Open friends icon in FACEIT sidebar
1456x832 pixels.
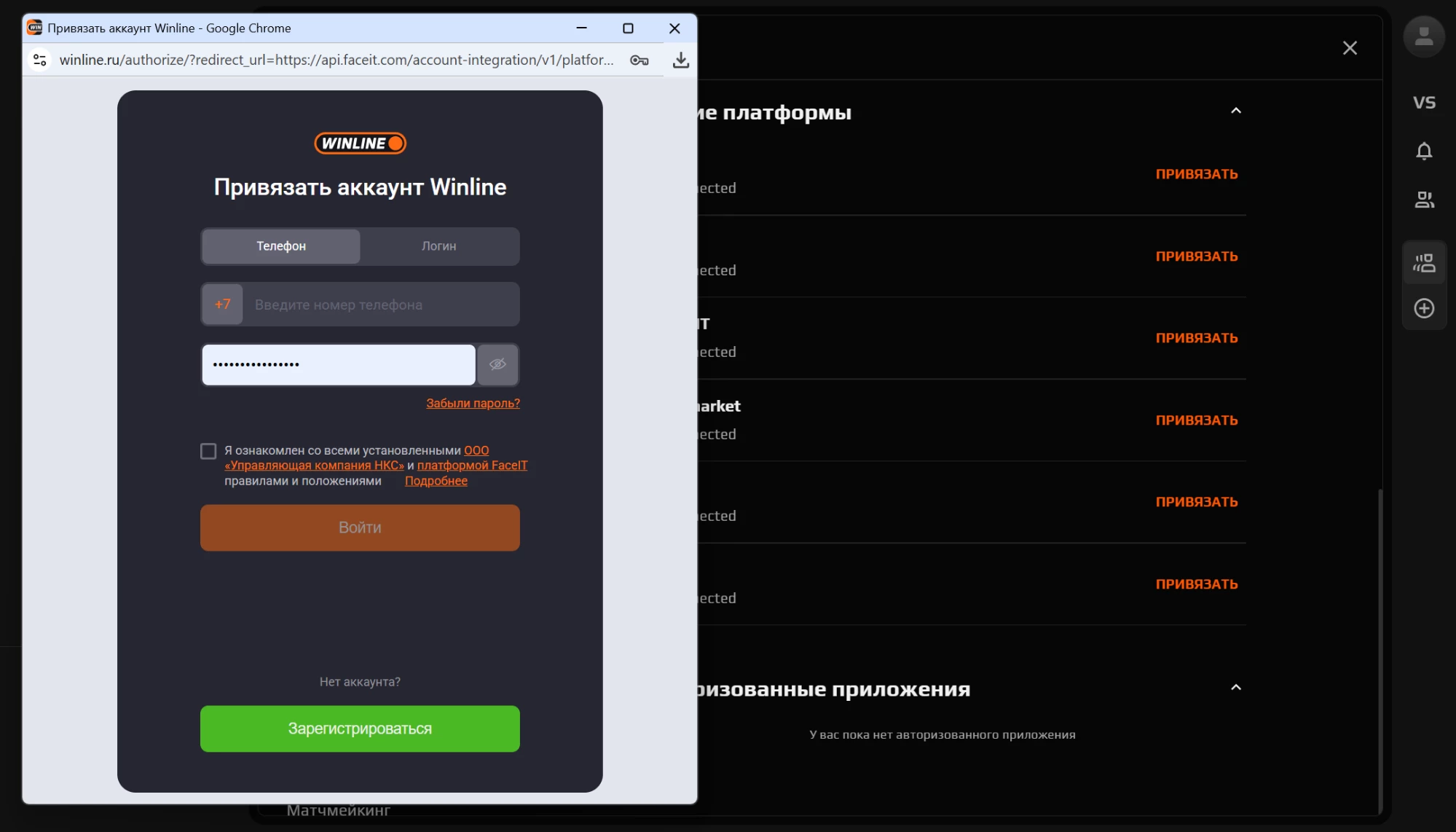click(x=1424, y=200)
